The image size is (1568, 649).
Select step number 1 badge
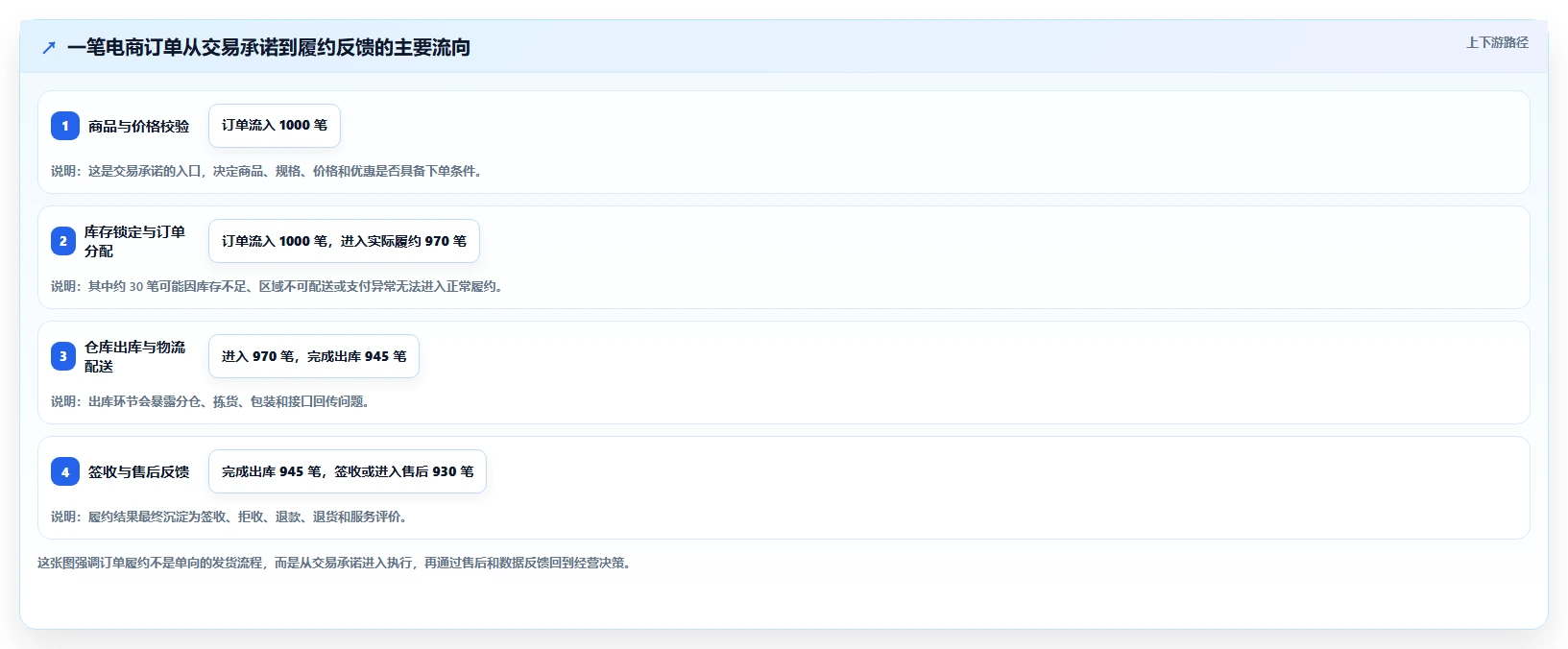click(65, 126)
